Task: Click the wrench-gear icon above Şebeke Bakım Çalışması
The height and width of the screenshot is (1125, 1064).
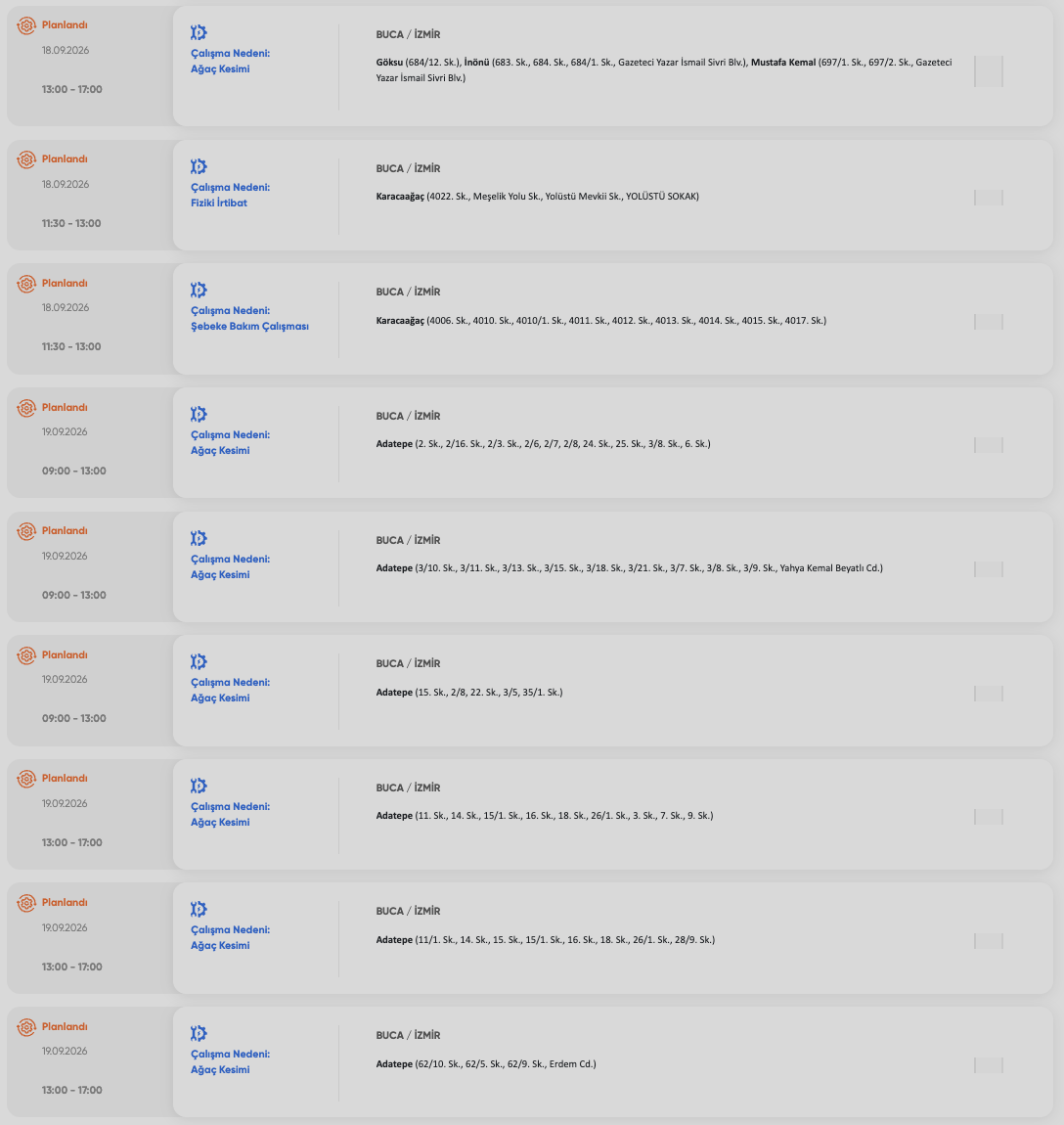Action: click(199, 290)
